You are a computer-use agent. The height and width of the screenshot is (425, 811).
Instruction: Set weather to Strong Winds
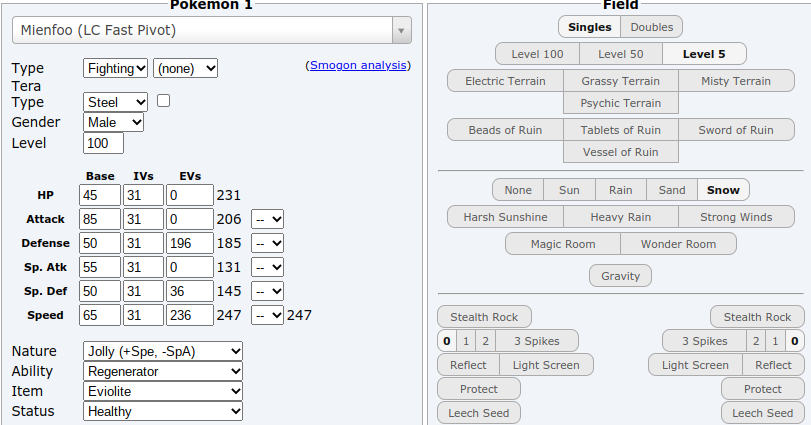click(x=736, y=217)
